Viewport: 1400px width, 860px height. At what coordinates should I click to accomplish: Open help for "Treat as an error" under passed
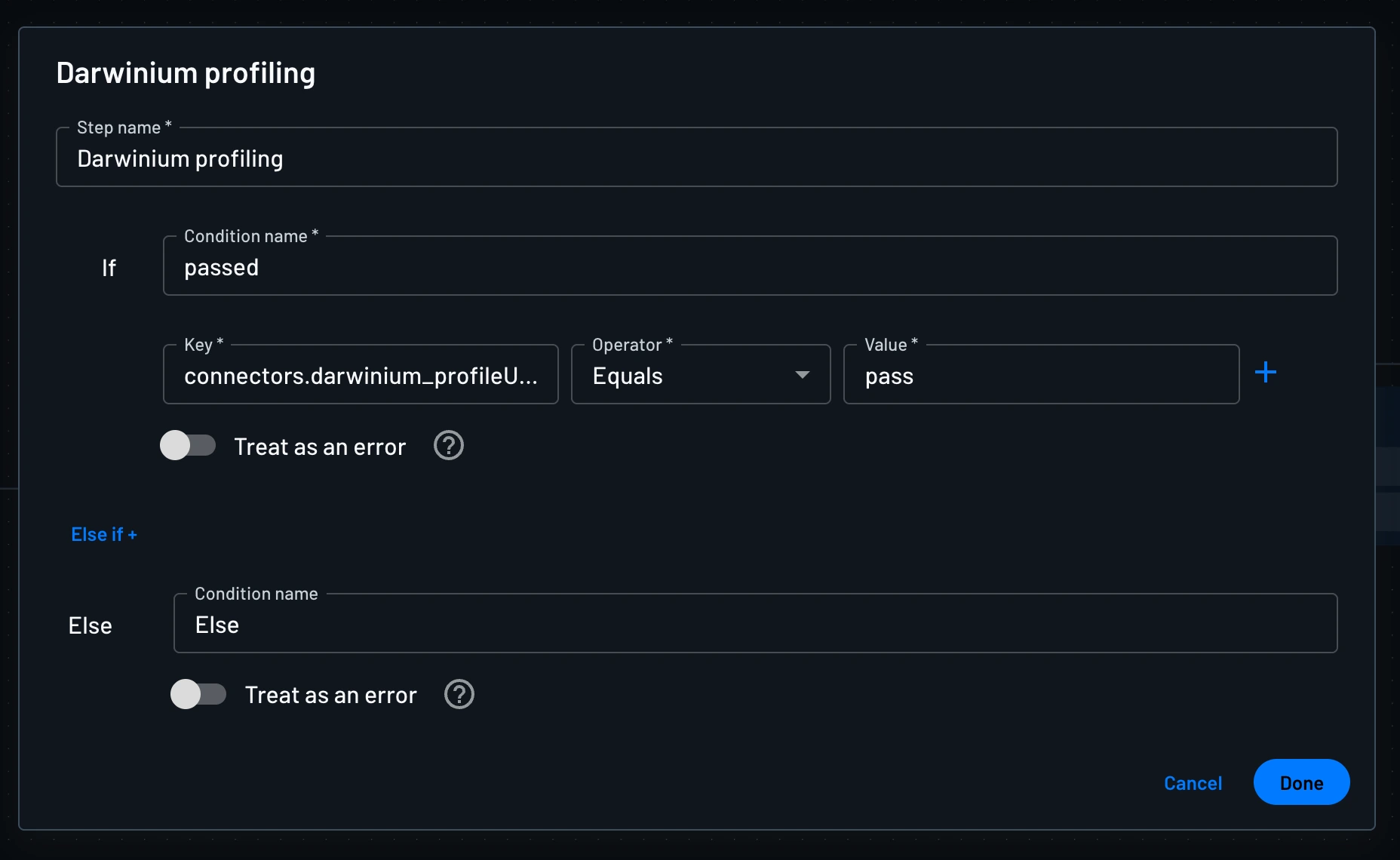(448, 446)
